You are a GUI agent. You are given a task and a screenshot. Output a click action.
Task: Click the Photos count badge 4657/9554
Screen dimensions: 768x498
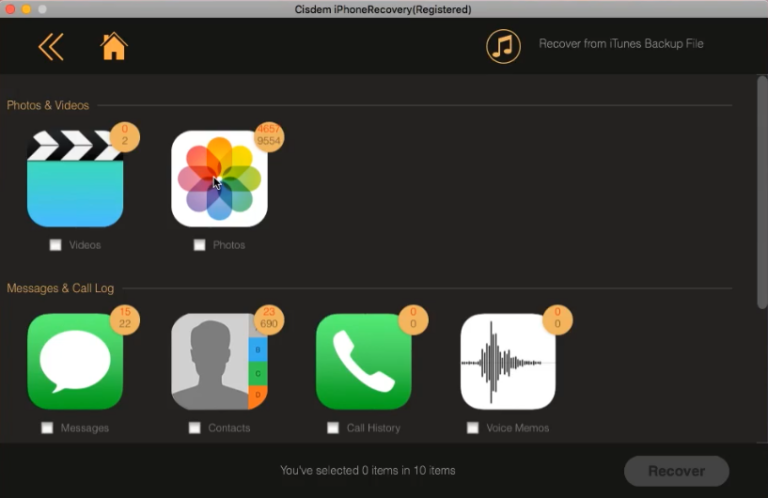269,136
